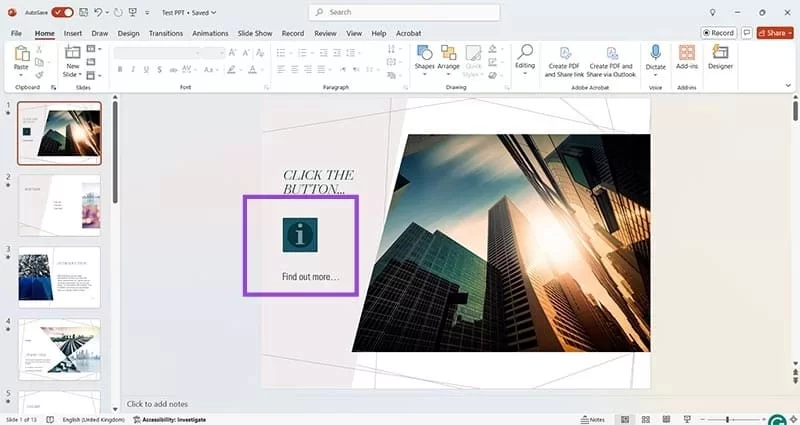Image resolution: width=800 pixels, height=425 pixels.
Task: Save the presentation using the save icon
Action: [82, 12]
